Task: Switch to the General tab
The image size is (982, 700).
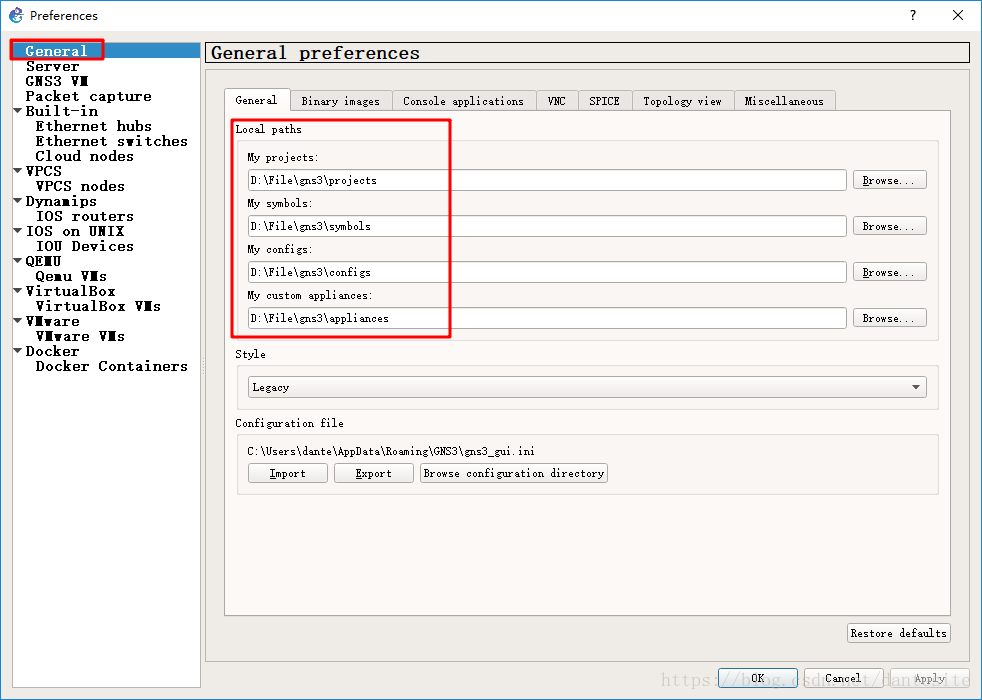Action: tap(257, 100)
